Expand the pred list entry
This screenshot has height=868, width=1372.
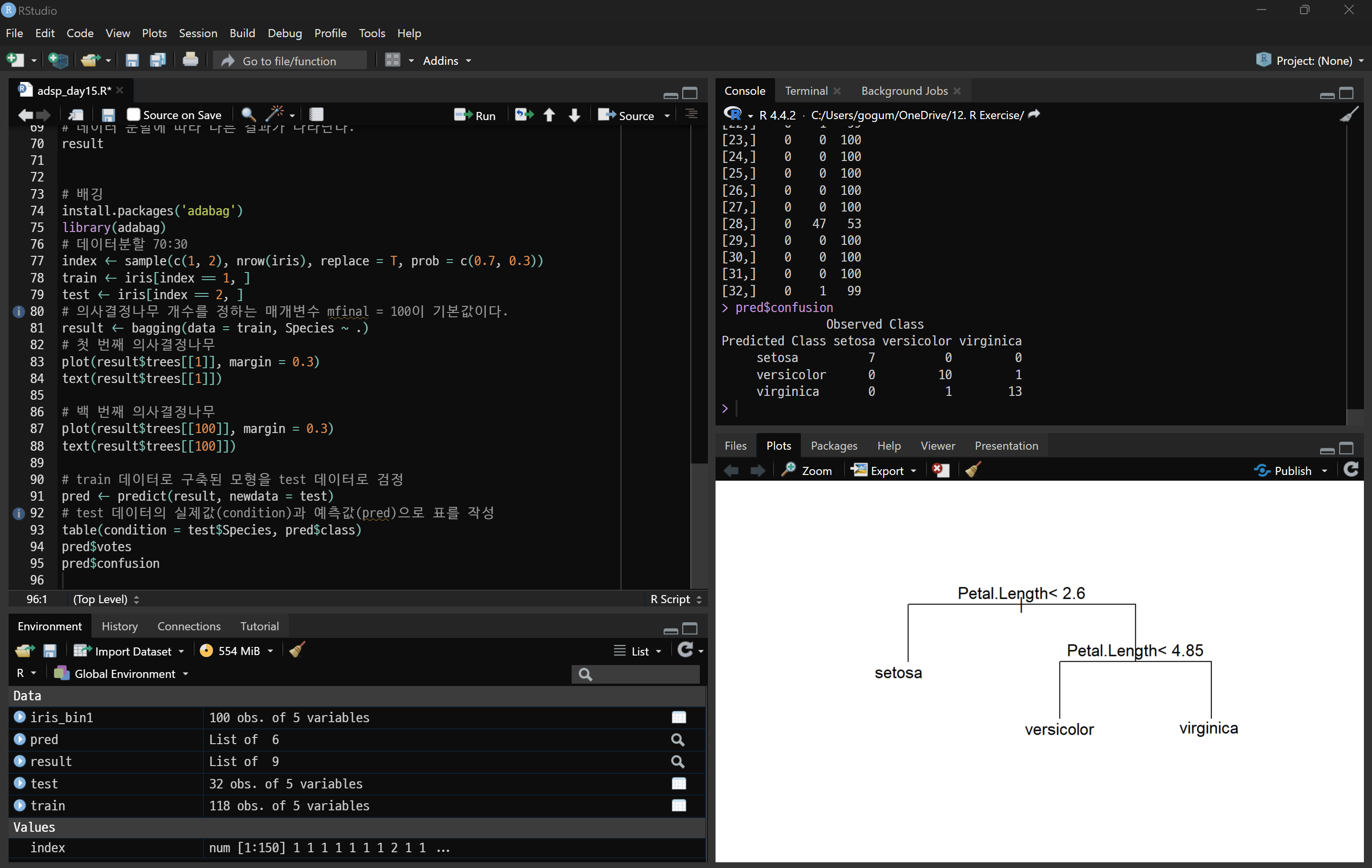pos(20,739)
